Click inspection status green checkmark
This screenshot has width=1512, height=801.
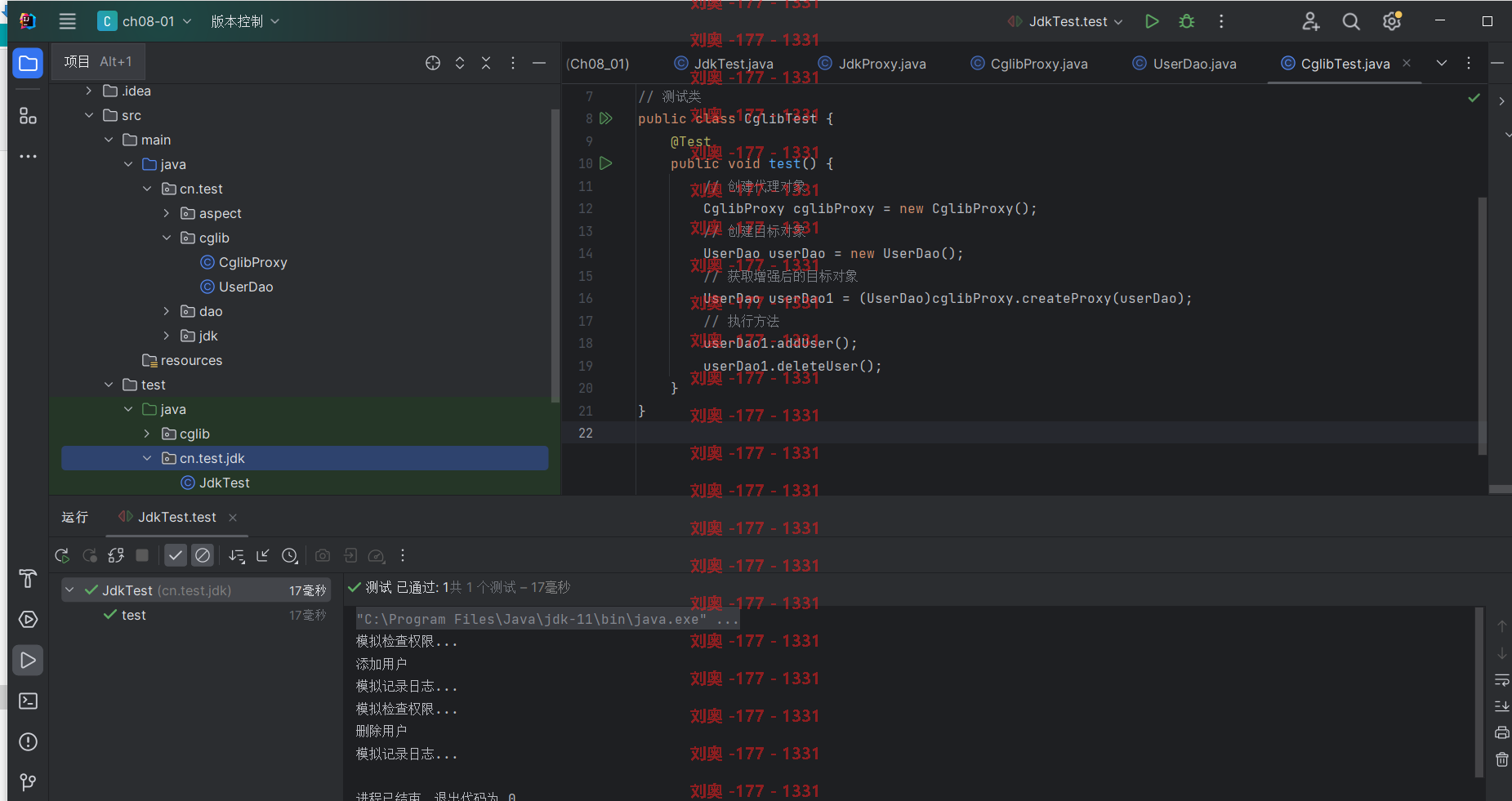click(1474, 98)
